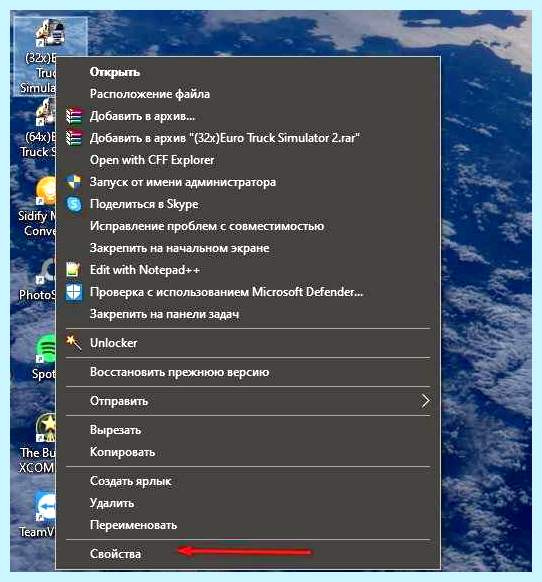542x582 pixels.
Task: Choose 'Открыть' in the context menu
Action: coord(115,72)
